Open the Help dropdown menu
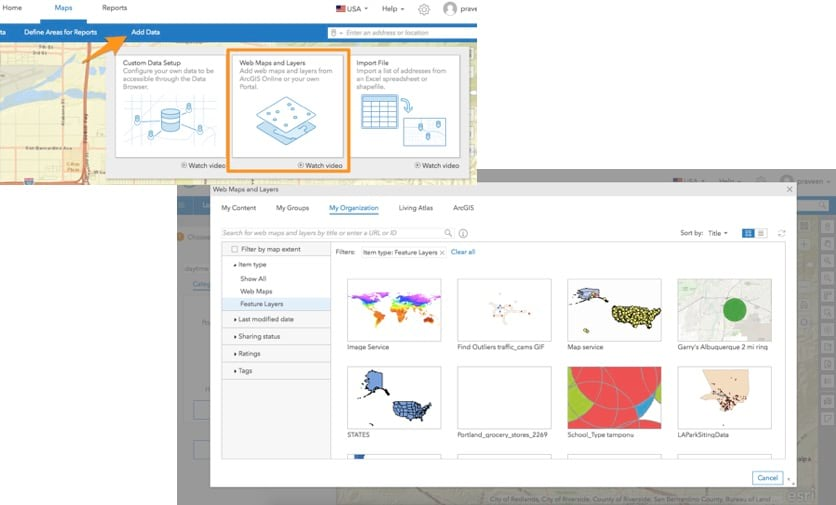This screenshot has width=836, height=505. pyautogui.click(x=393, y=9)
